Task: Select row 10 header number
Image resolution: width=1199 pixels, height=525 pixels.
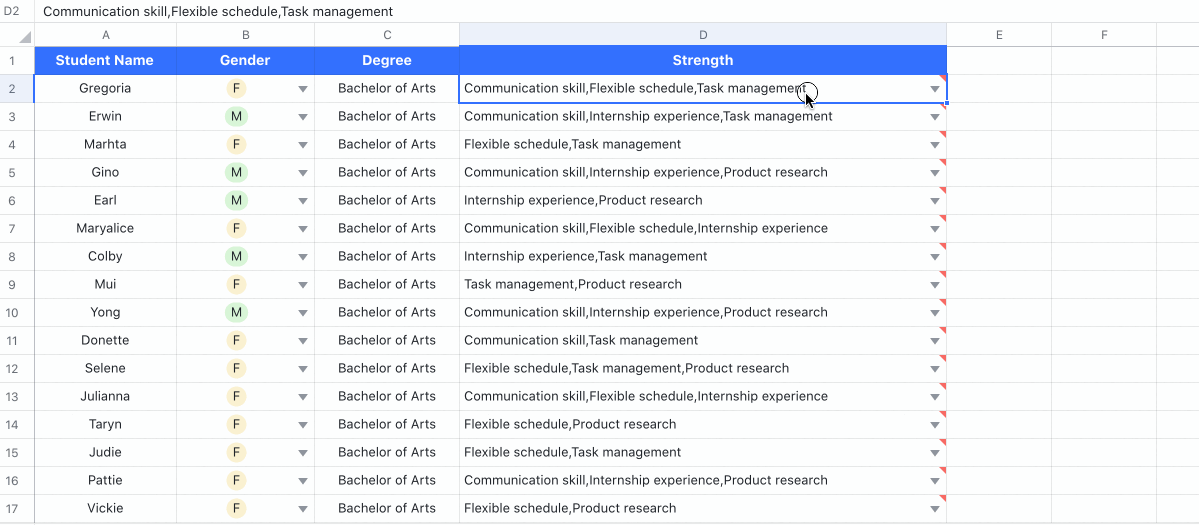Action: pyautogui.click(x=13, y=313)
